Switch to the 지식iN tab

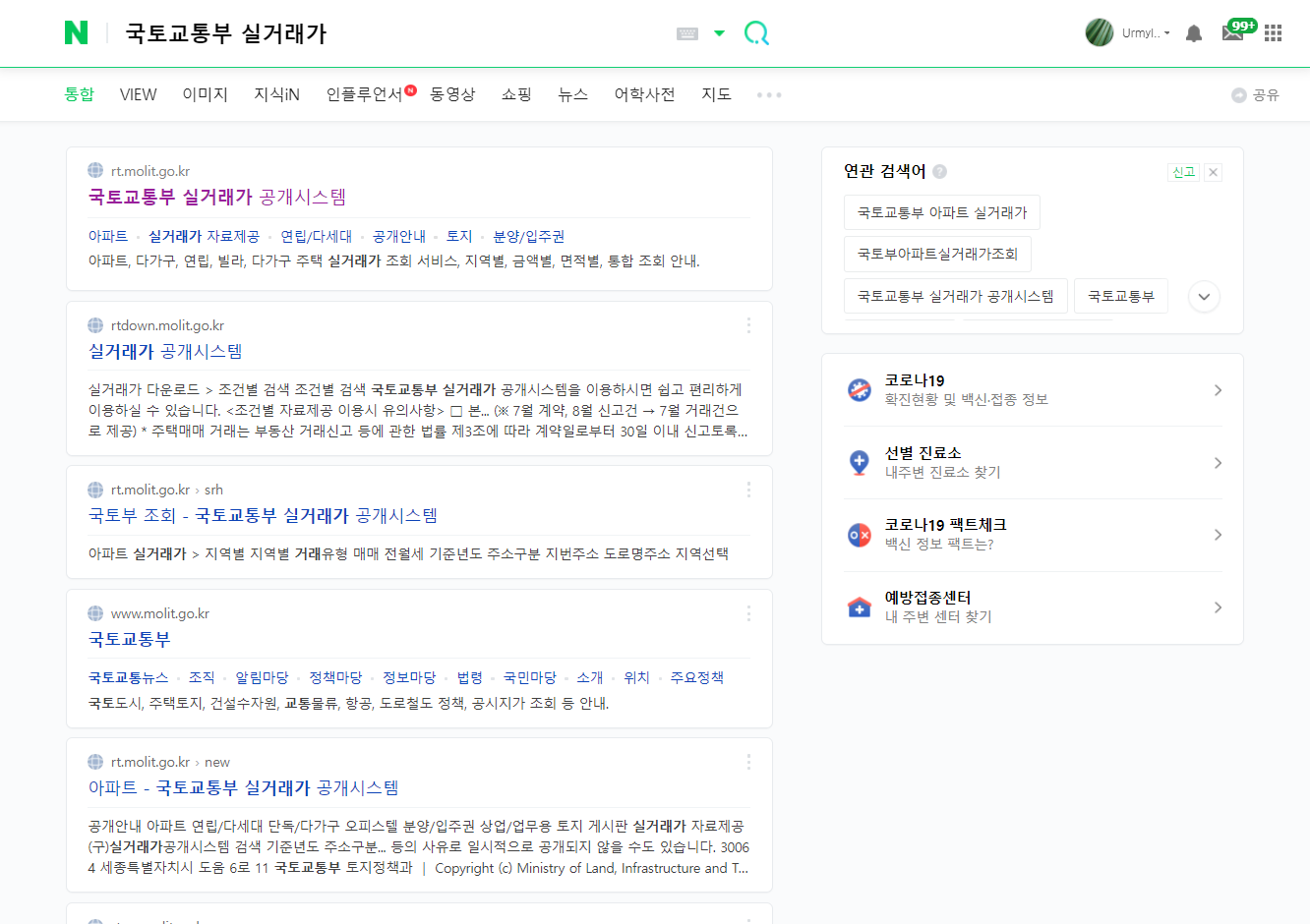point(276,94)
